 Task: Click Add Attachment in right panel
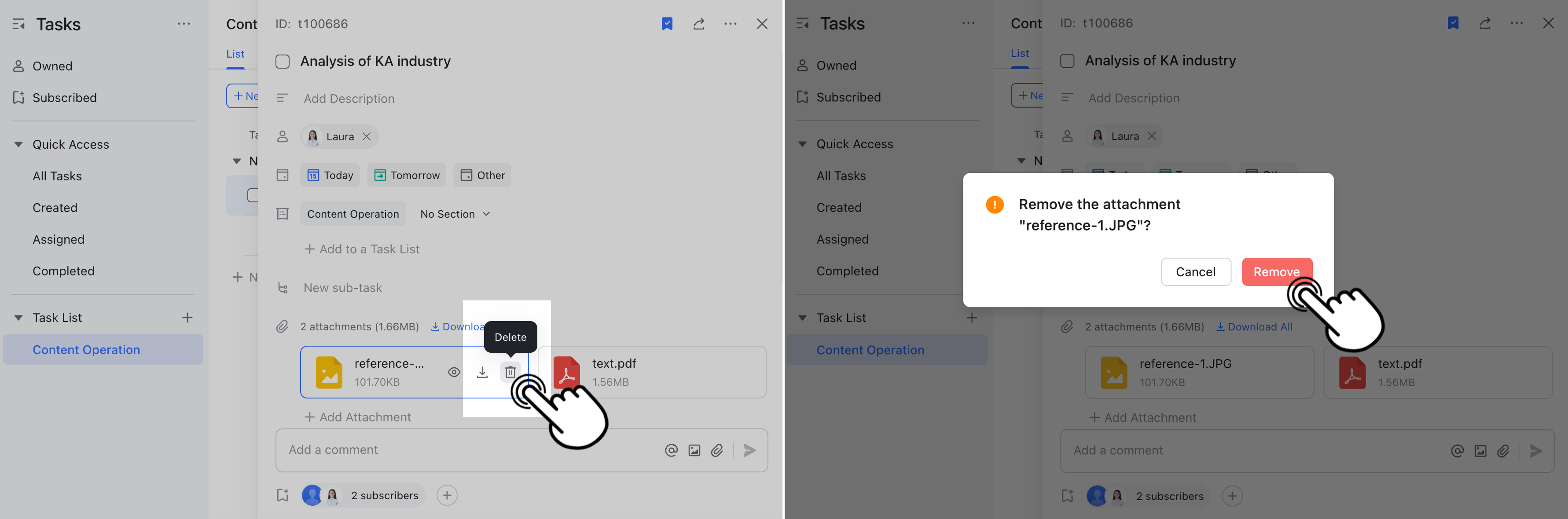pyautogui.click(x=1142, y=417)
